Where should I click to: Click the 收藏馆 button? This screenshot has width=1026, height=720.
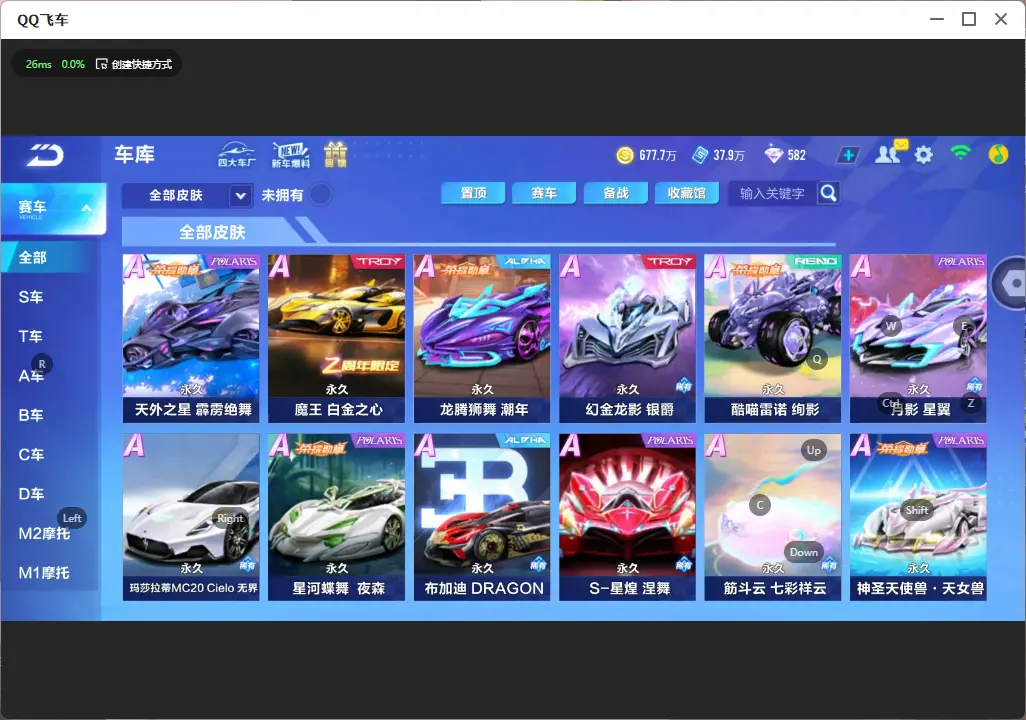(x=687, y=193)
